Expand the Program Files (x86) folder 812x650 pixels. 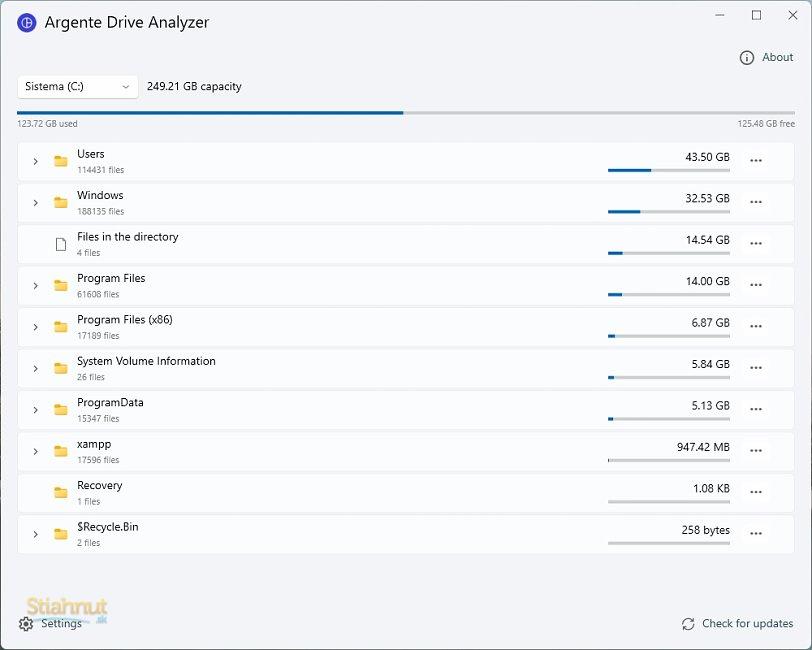click(35, 327)
